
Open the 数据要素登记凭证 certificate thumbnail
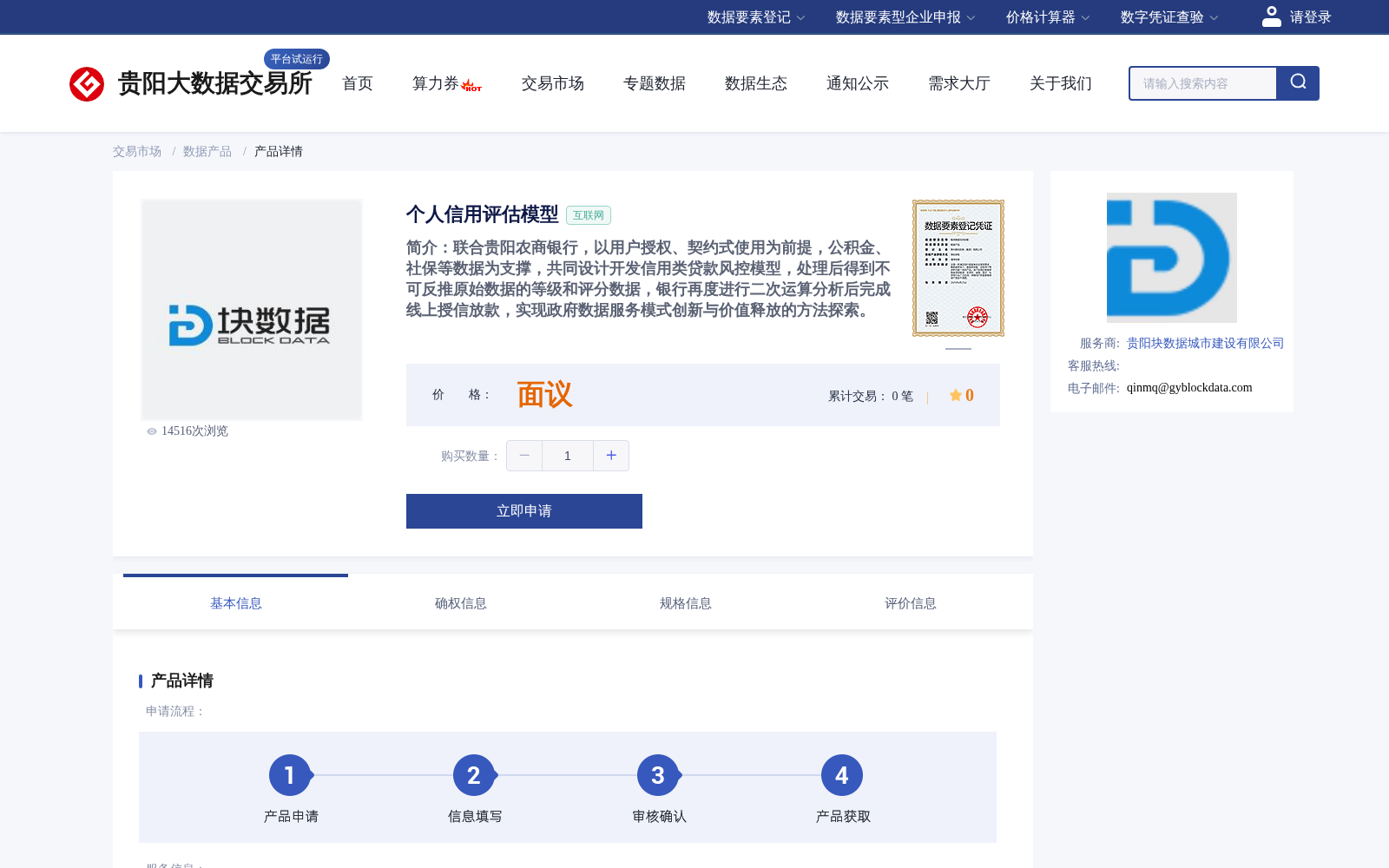958,268
